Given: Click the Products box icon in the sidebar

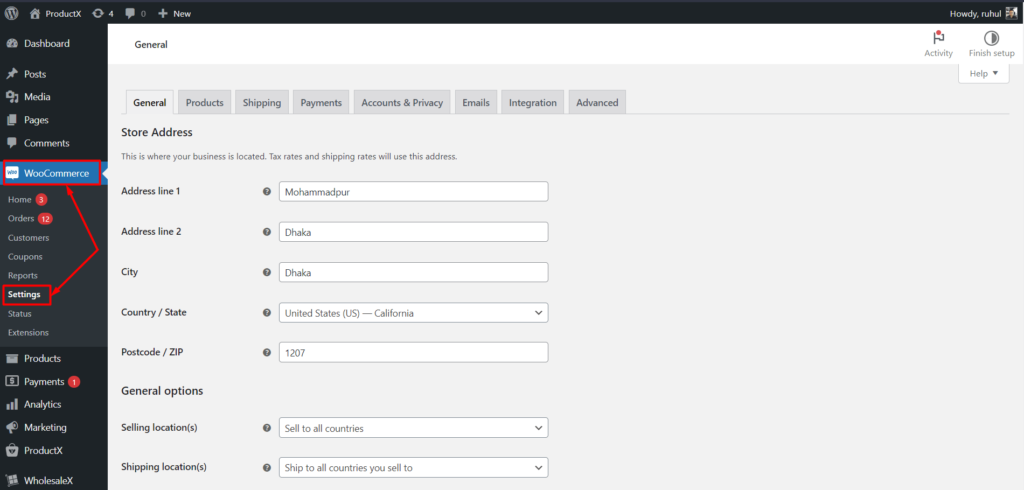Looking at the screenshot, I should click(12, 359).
